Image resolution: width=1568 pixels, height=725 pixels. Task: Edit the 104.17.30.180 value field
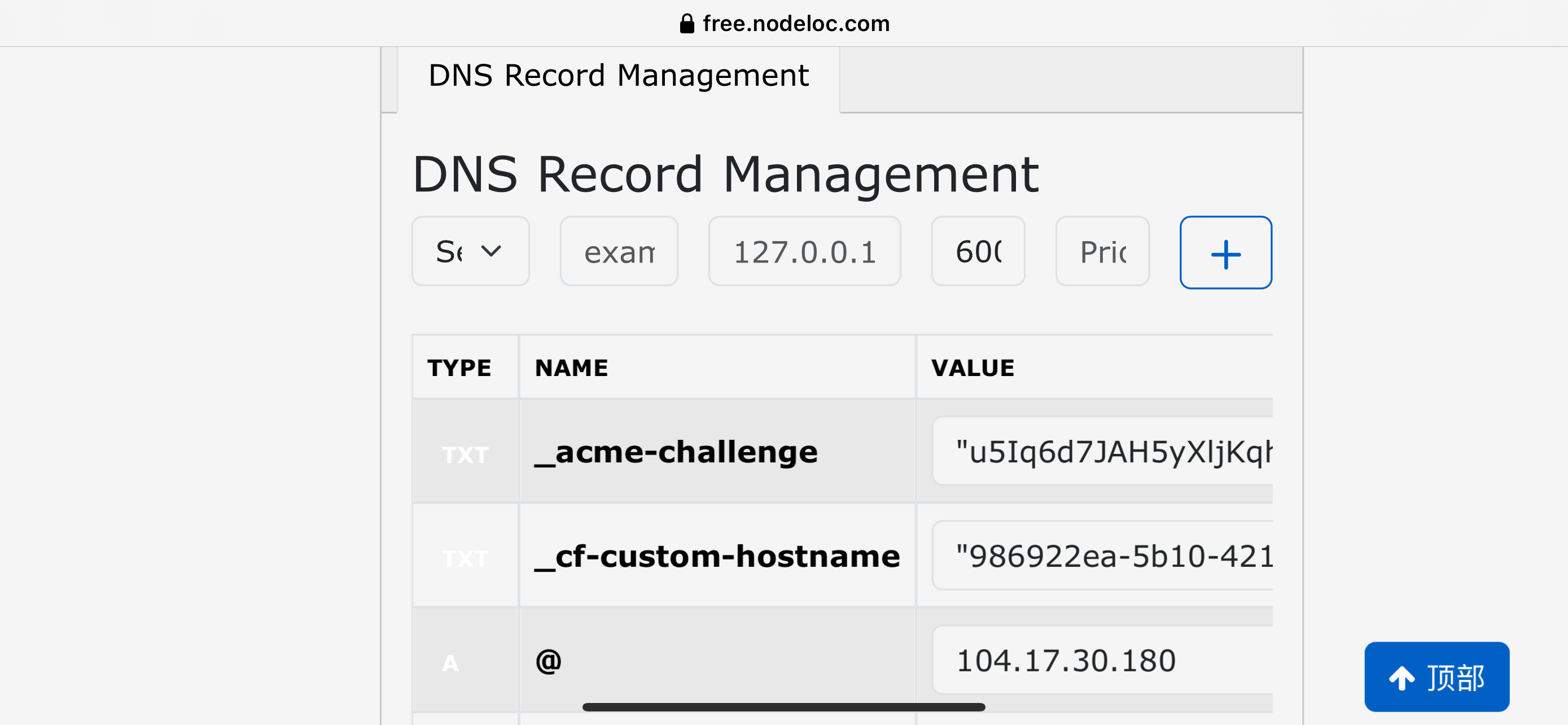coord(1102,660)
